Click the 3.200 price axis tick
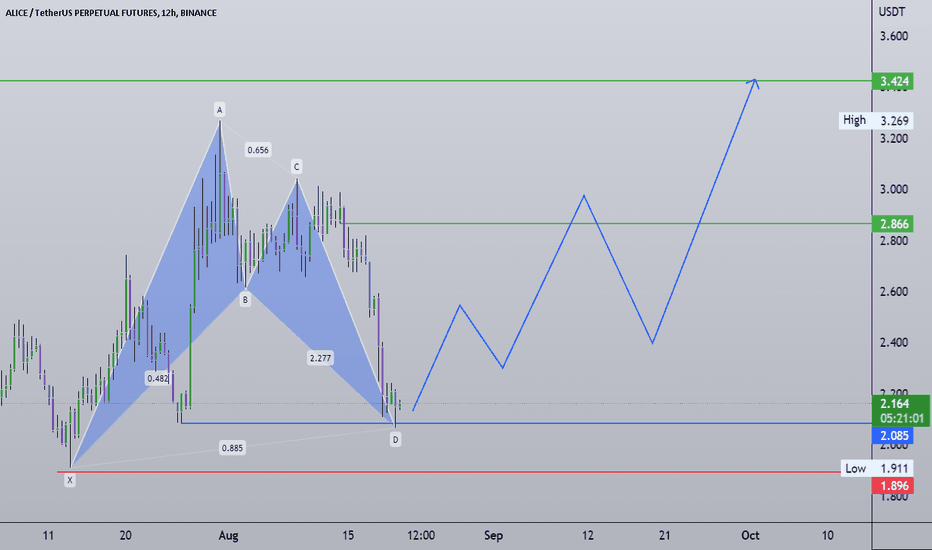 click(x=894, y=139)
